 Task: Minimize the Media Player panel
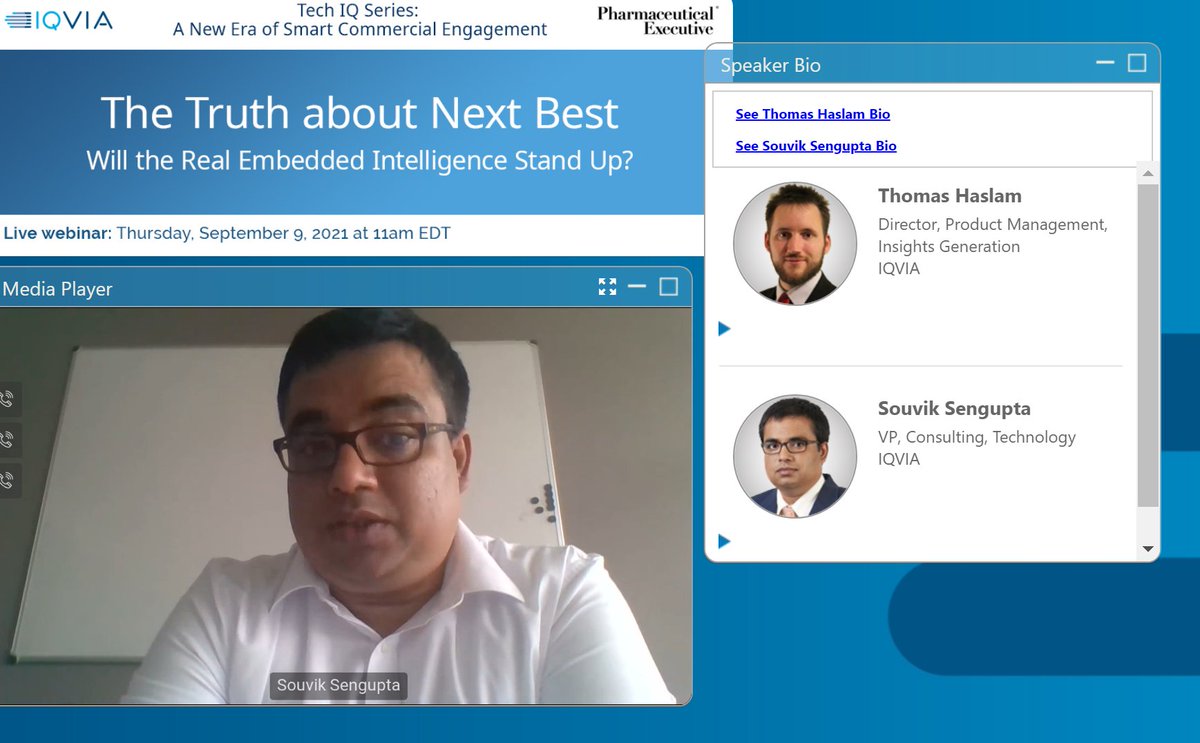click(x=637, y=288)
